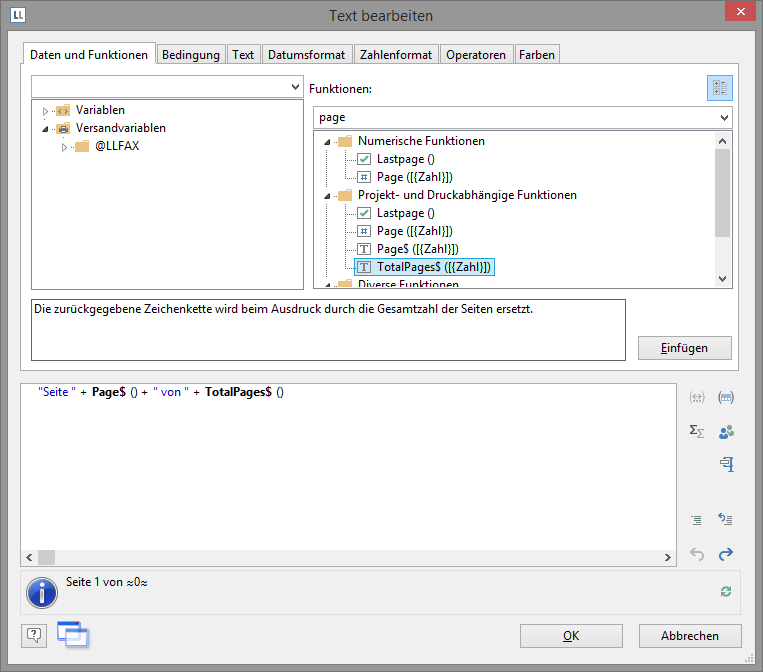Open the empty variables filter dropdown

tap(294, 88)
